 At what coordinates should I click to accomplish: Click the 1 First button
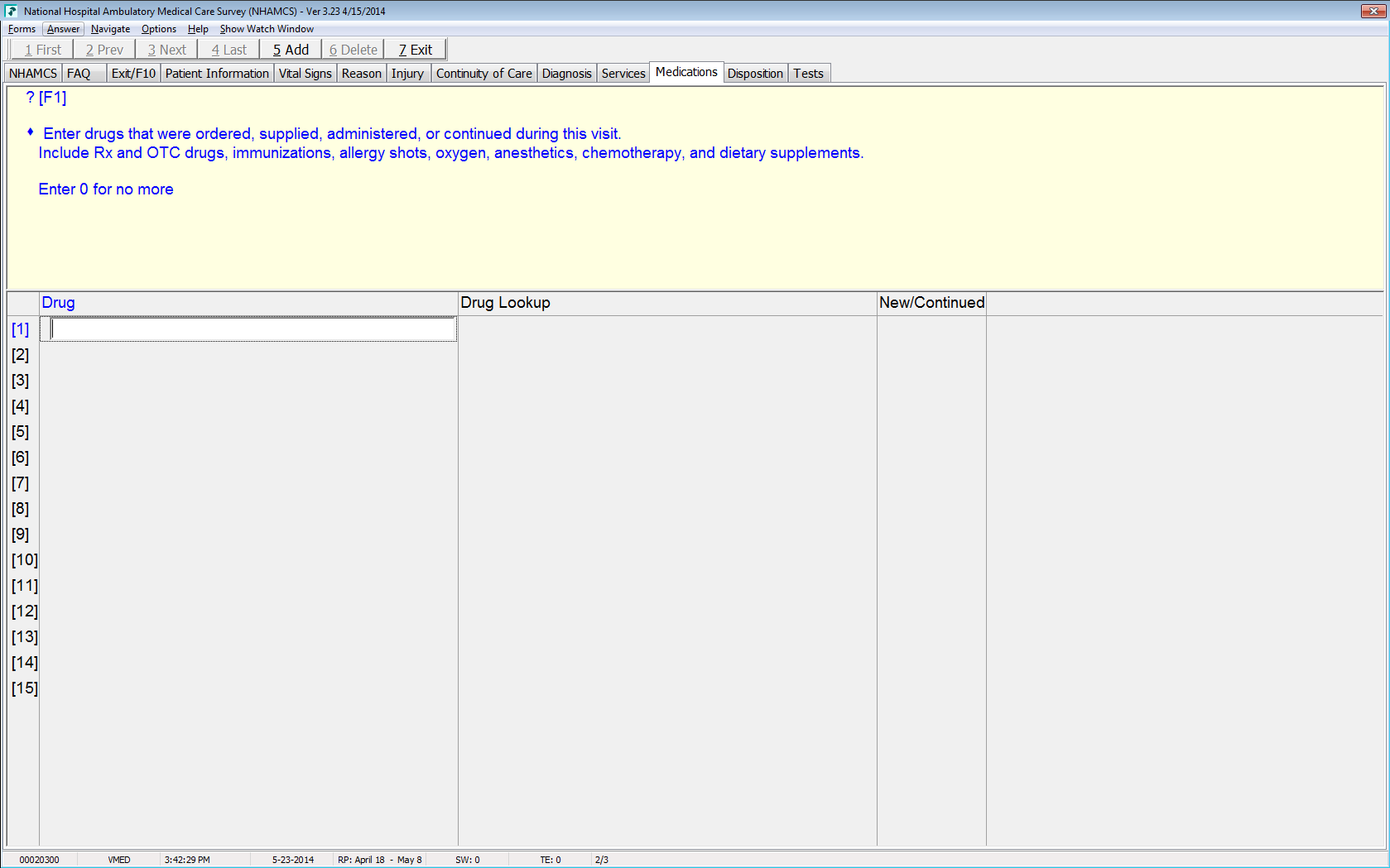[x=43, y=50]
